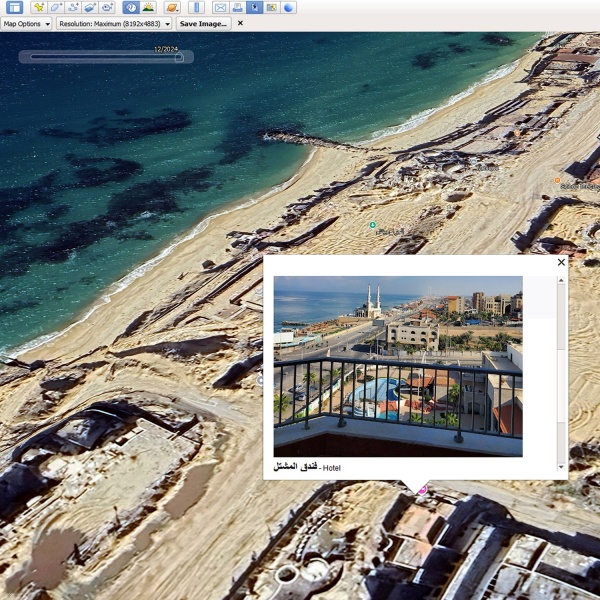The image size is (600, 600).
Task: Click the View in Google Maps icon
Action: pyautogui.click(x=271, y=7)
